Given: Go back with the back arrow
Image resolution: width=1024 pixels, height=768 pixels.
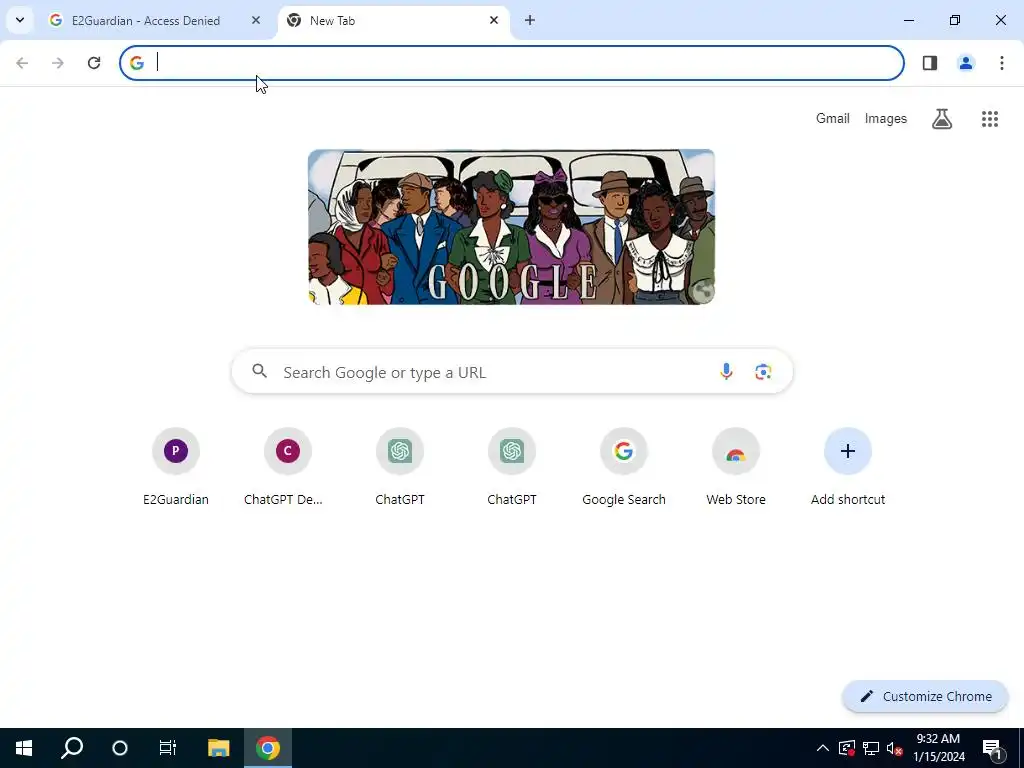Looking at the screenshot, I should tap(22, 63).
